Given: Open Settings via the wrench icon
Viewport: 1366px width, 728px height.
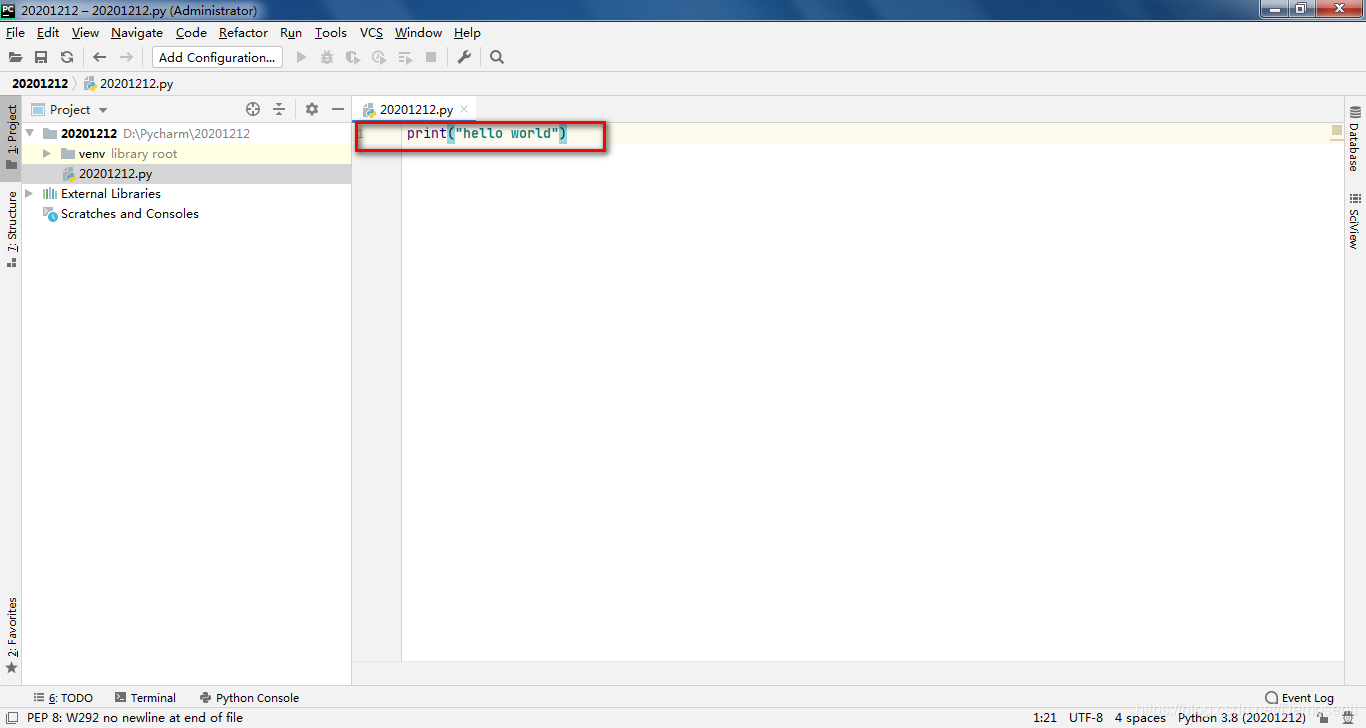Looking at the screenshot, I should 464,58.
